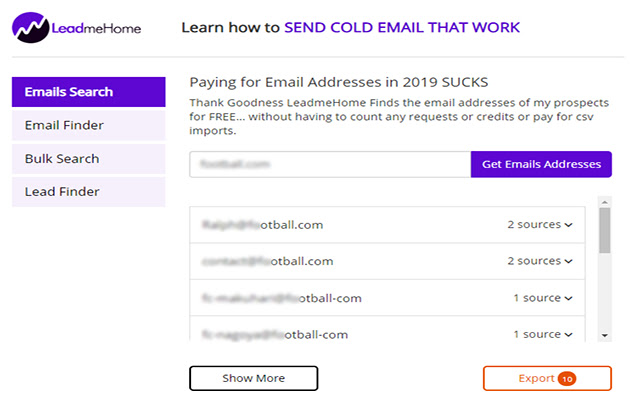Click the scrollbar down arrow
This screenshot has height=400, width=640.
click(605, 336)
